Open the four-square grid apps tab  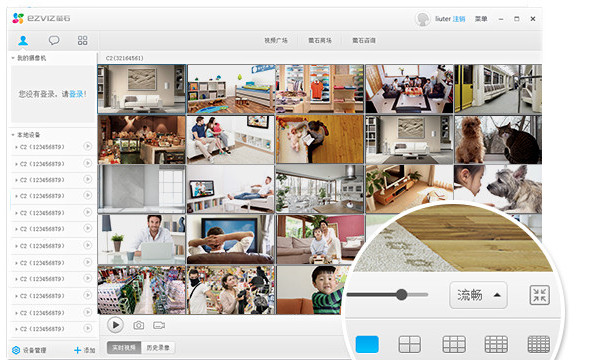pyautogui.click(x=83, y=40)
